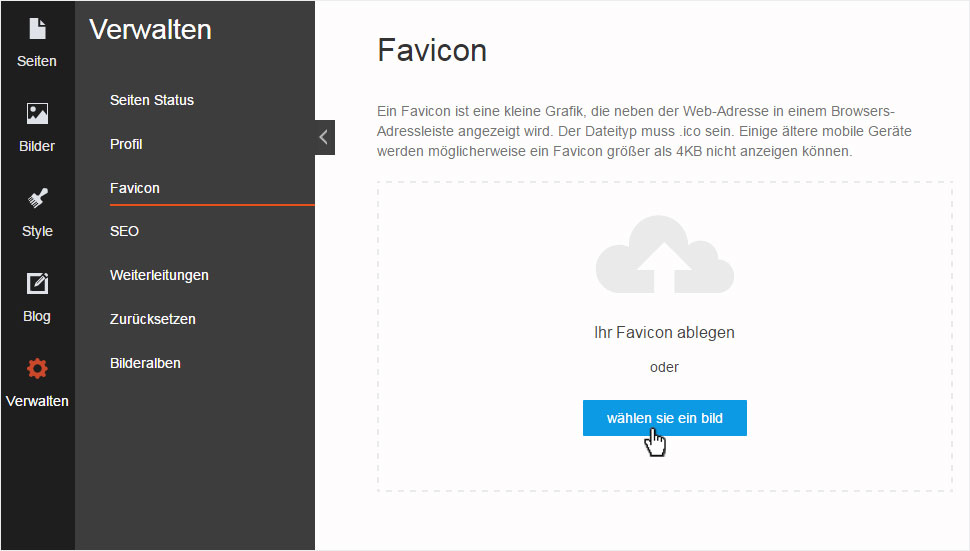Open the Blog edit icon
Viewport: 970px width, 551px height.
tap(37, 283)
